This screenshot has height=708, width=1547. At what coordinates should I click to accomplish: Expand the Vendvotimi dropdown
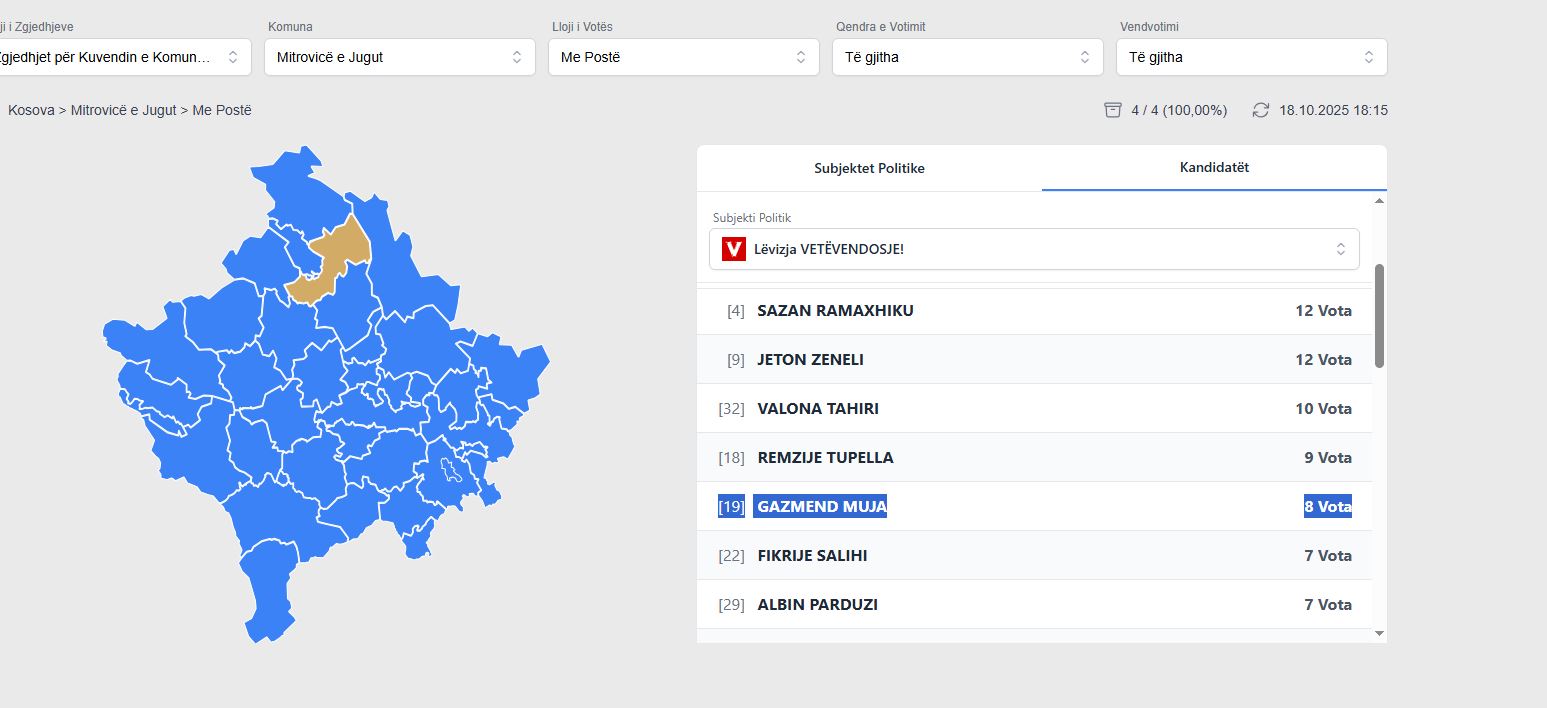pos(1251,57)
